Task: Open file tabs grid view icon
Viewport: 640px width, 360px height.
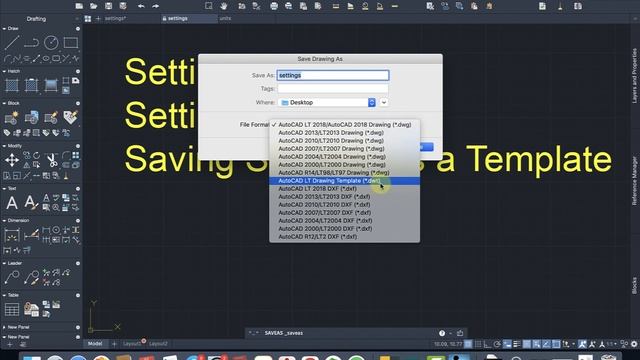Action: click(88, 19)
